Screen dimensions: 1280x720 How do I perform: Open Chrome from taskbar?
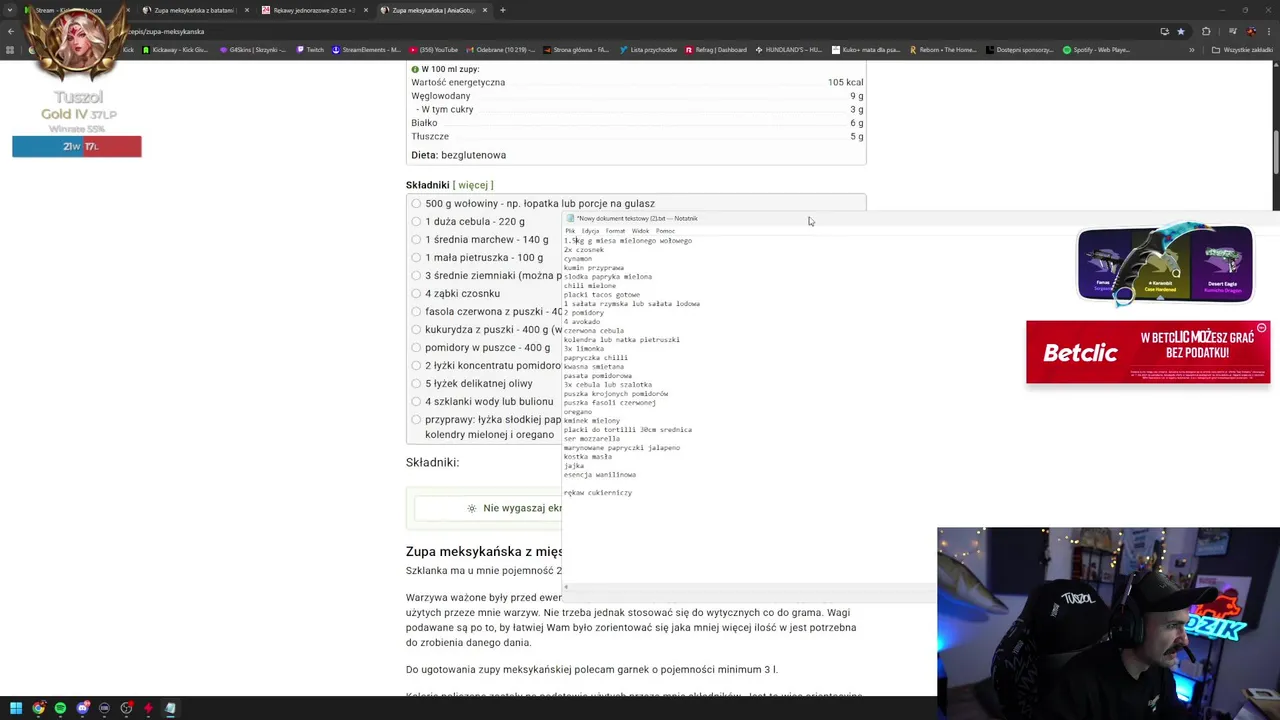tap(38, 708)
